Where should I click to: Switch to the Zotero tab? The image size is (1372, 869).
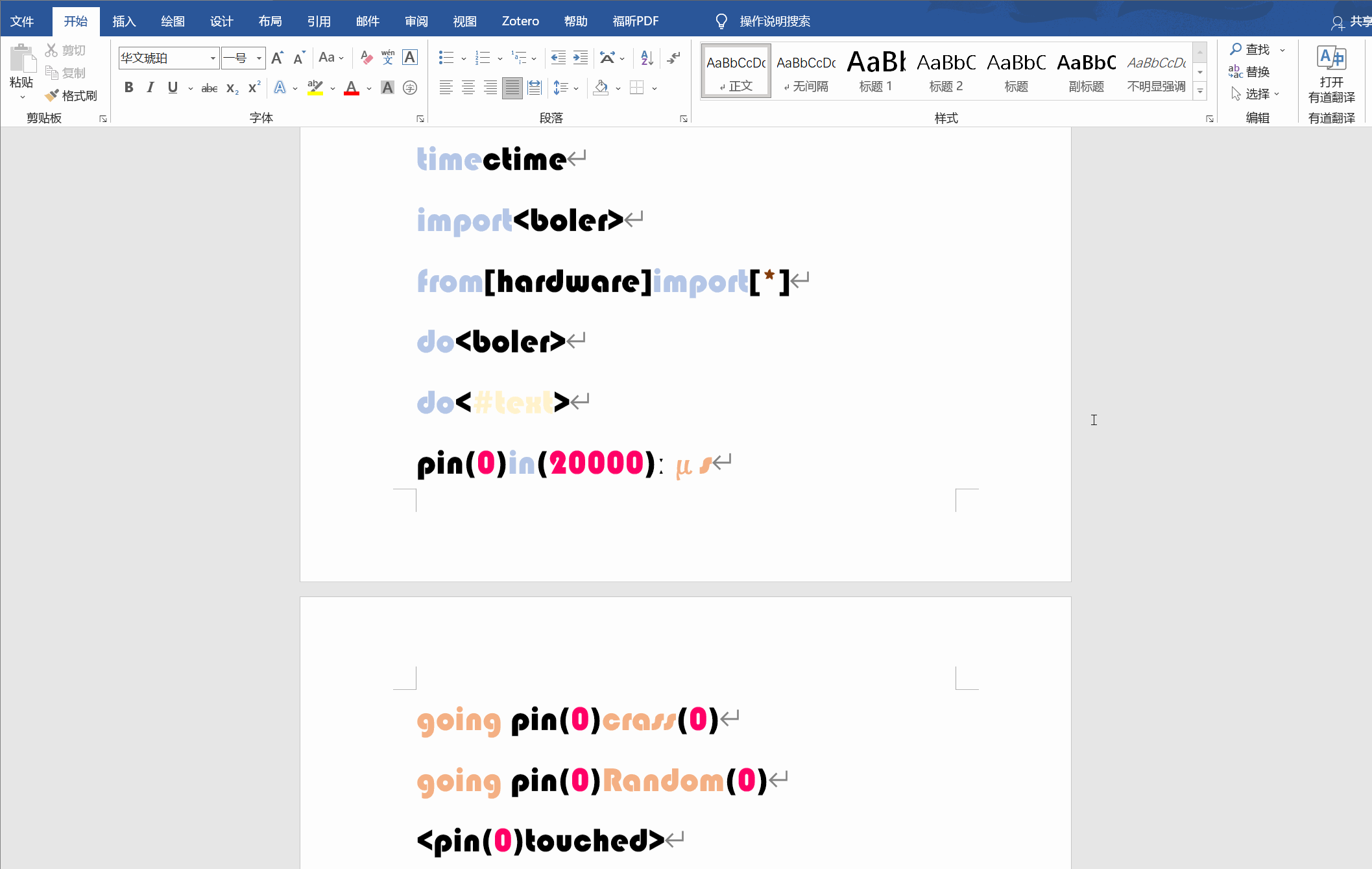(x=520, y=21)
